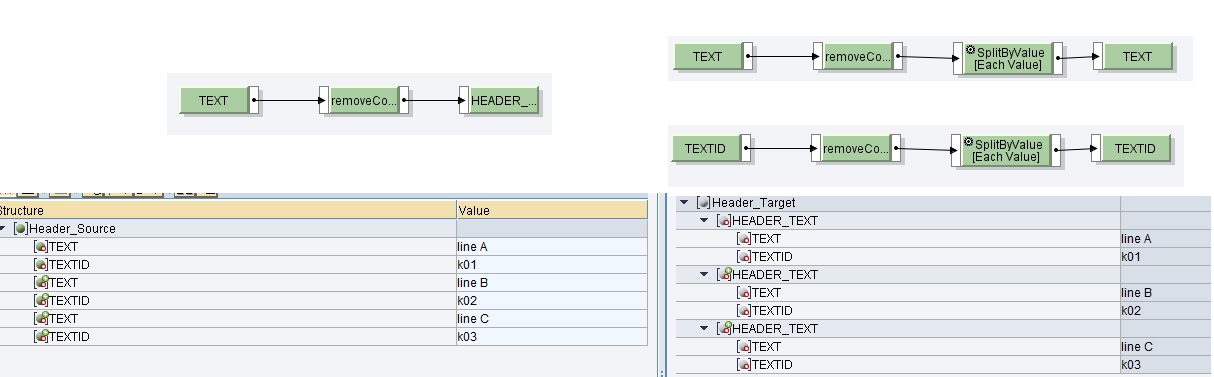Click icon of source TEXT row line A
The image size is (1214, 377).
(41, 247)
